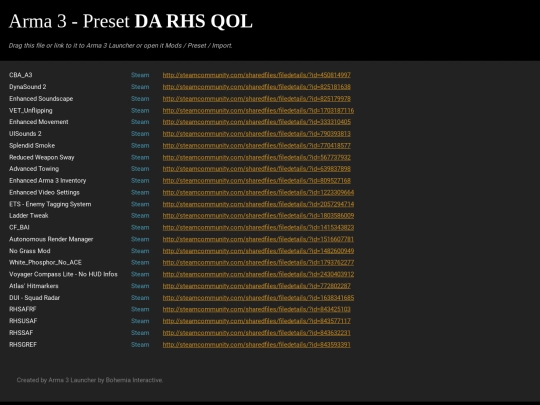The width and height of the screenshot is (540, 405).
Task: Click the Steam label in the No Grass Mod row
Action: click(x=140, y=251)
